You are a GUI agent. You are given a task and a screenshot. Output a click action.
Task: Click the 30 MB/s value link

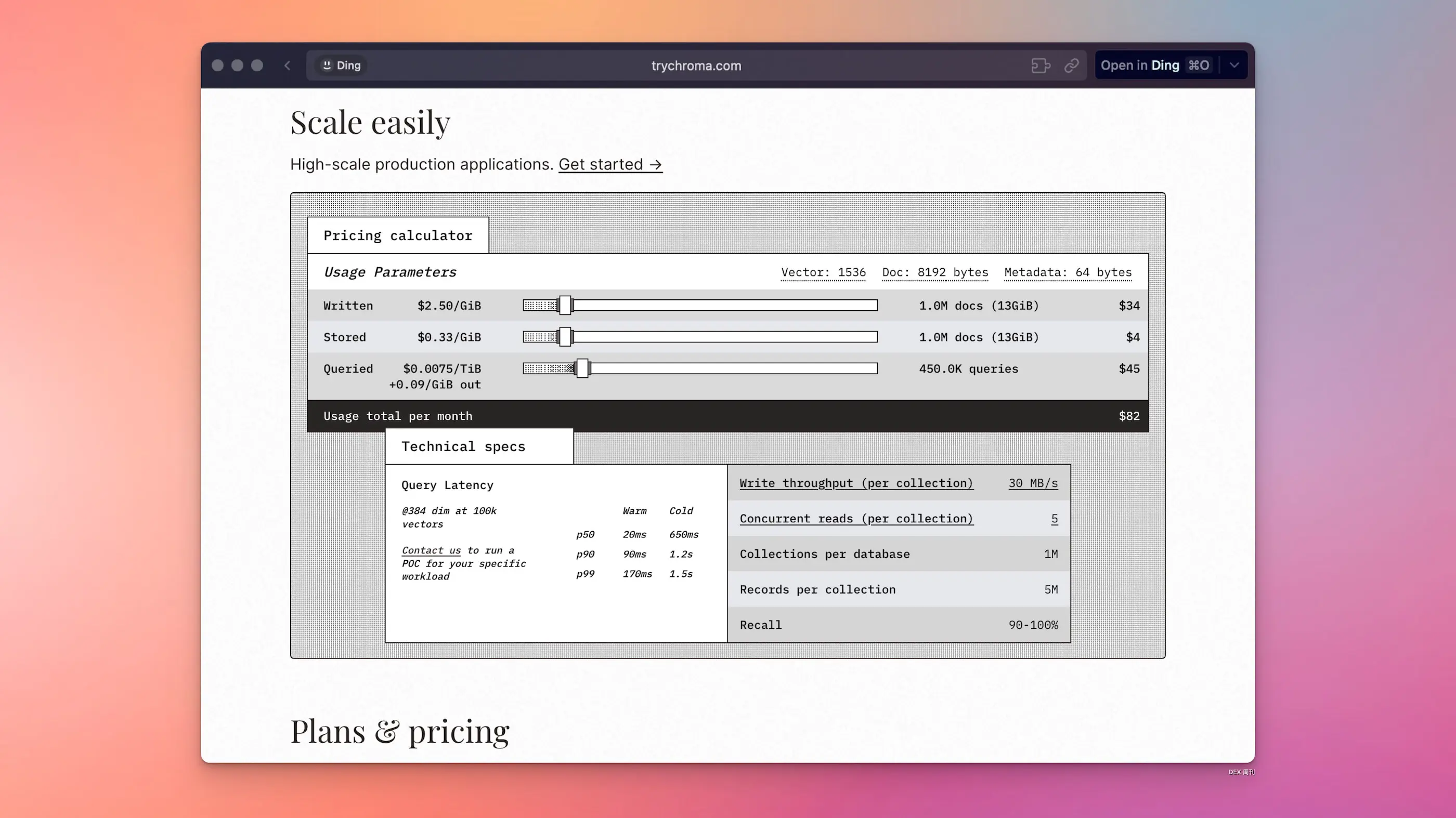click(x=1033, y=483)
